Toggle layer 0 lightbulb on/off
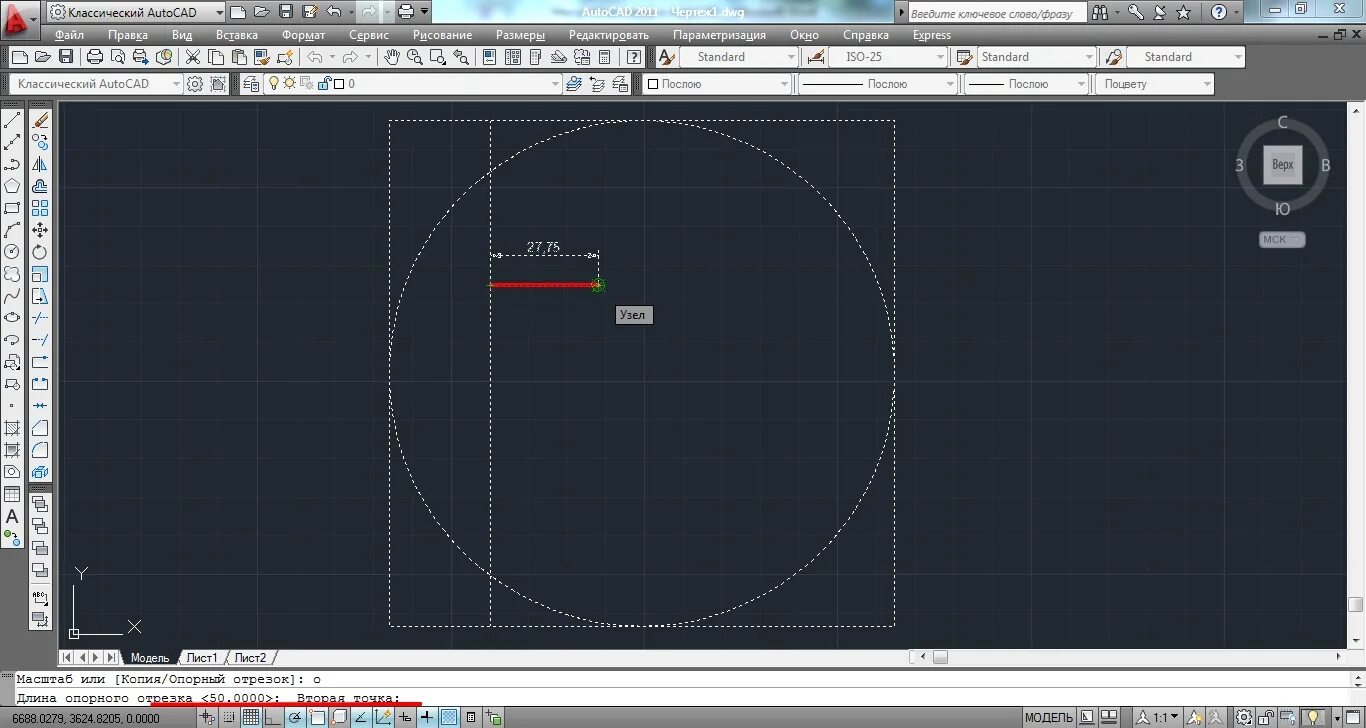The width and height of the screenshot is (1366, 728). (x=273, y=84)
